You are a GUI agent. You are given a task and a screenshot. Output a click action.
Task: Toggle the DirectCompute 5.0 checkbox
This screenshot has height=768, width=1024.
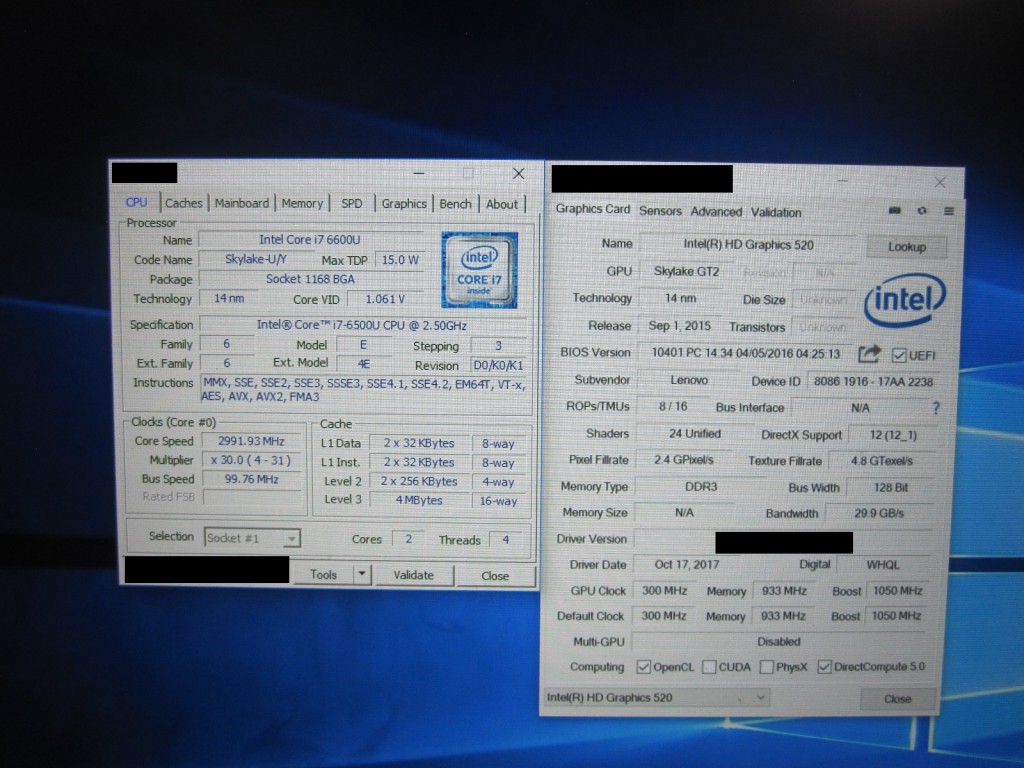[824, 667]
